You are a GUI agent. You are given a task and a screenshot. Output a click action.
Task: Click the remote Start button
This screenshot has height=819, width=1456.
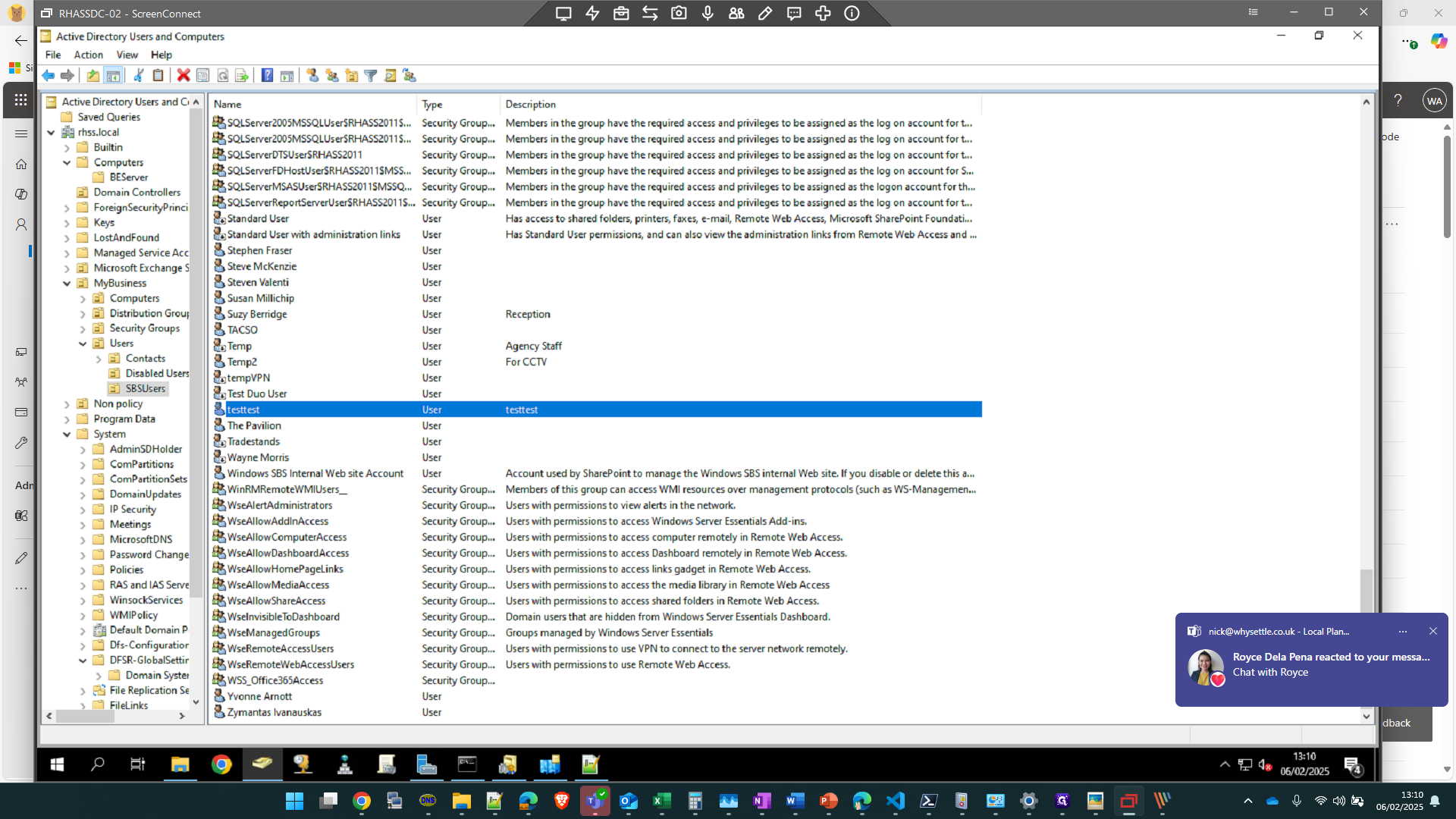[x=57, y=764]
